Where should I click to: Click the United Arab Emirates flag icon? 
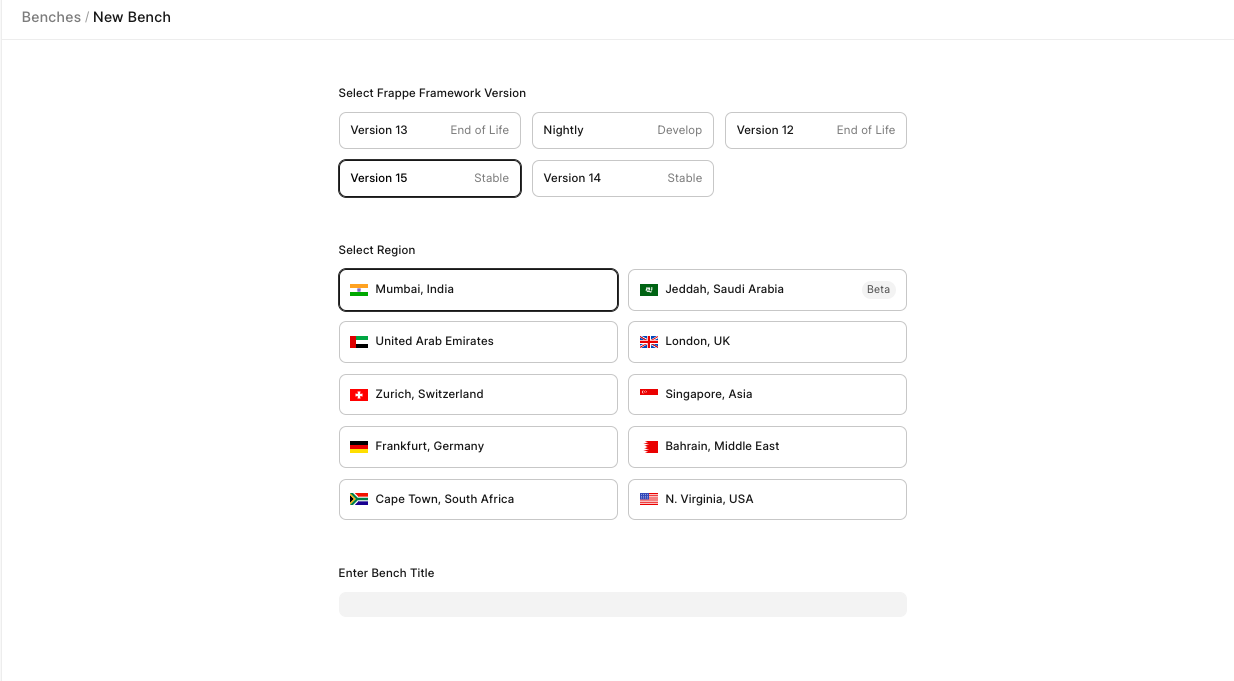pyautogui.click(x=358, y=342)
